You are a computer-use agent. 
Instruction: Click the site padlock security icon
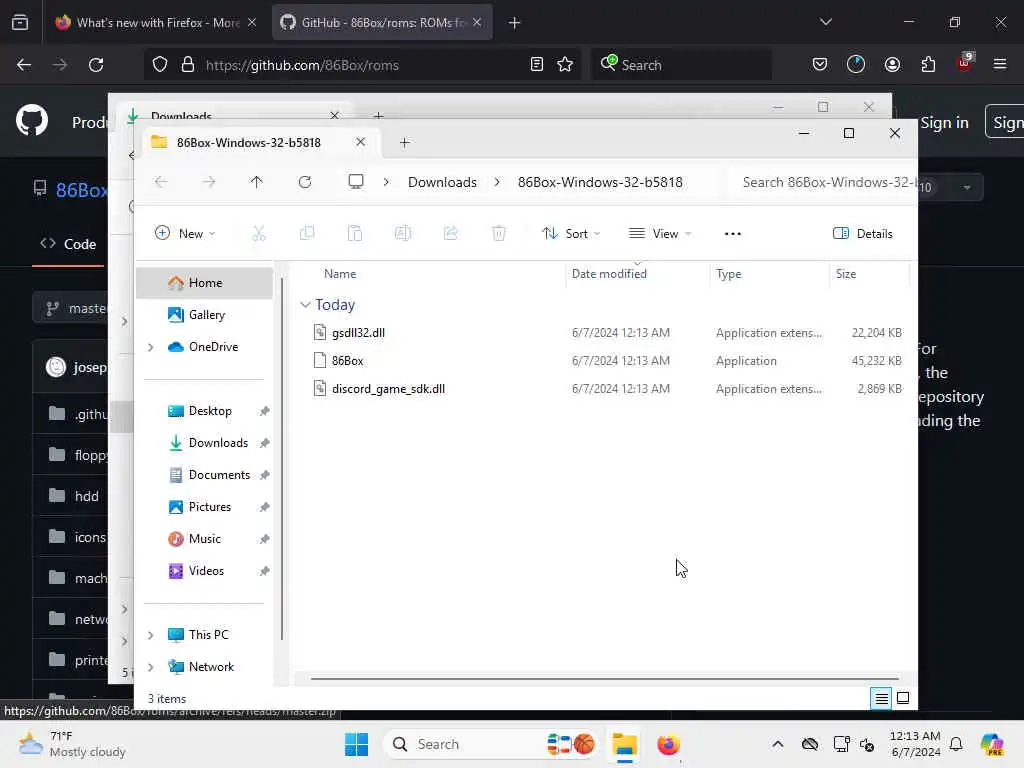(188, 64)
